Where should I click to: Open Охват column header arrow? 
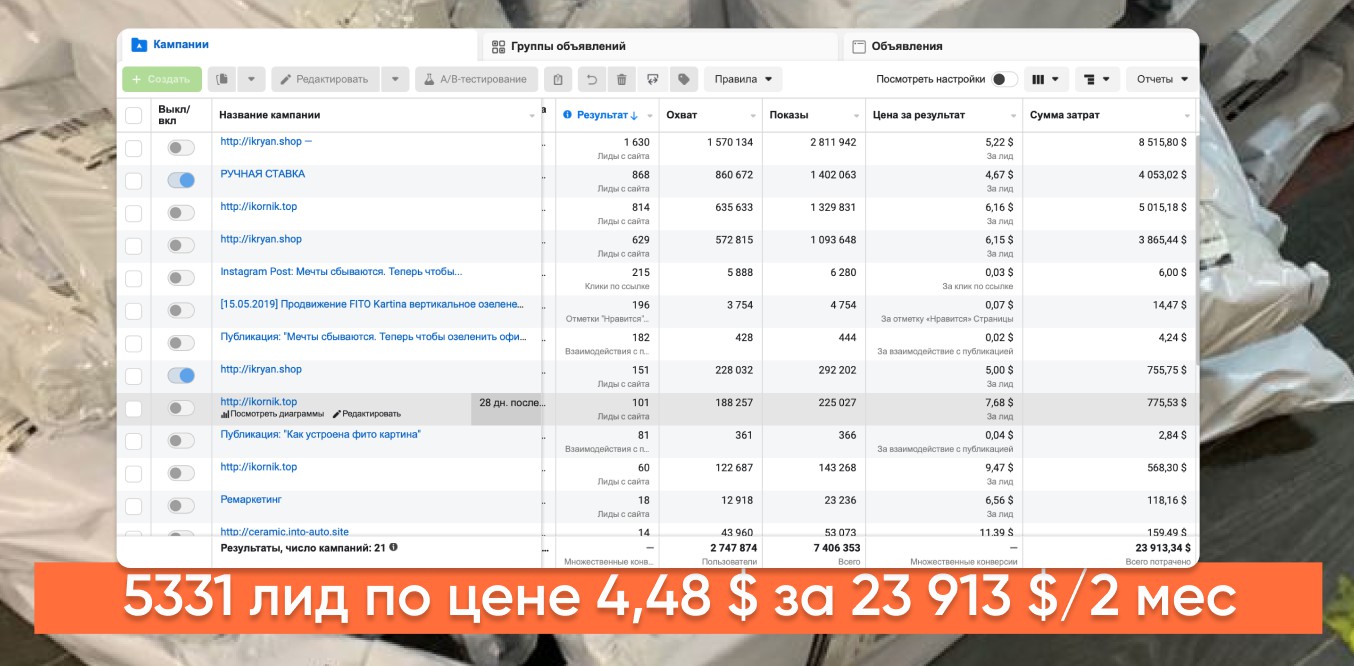[x=753, y=116]
